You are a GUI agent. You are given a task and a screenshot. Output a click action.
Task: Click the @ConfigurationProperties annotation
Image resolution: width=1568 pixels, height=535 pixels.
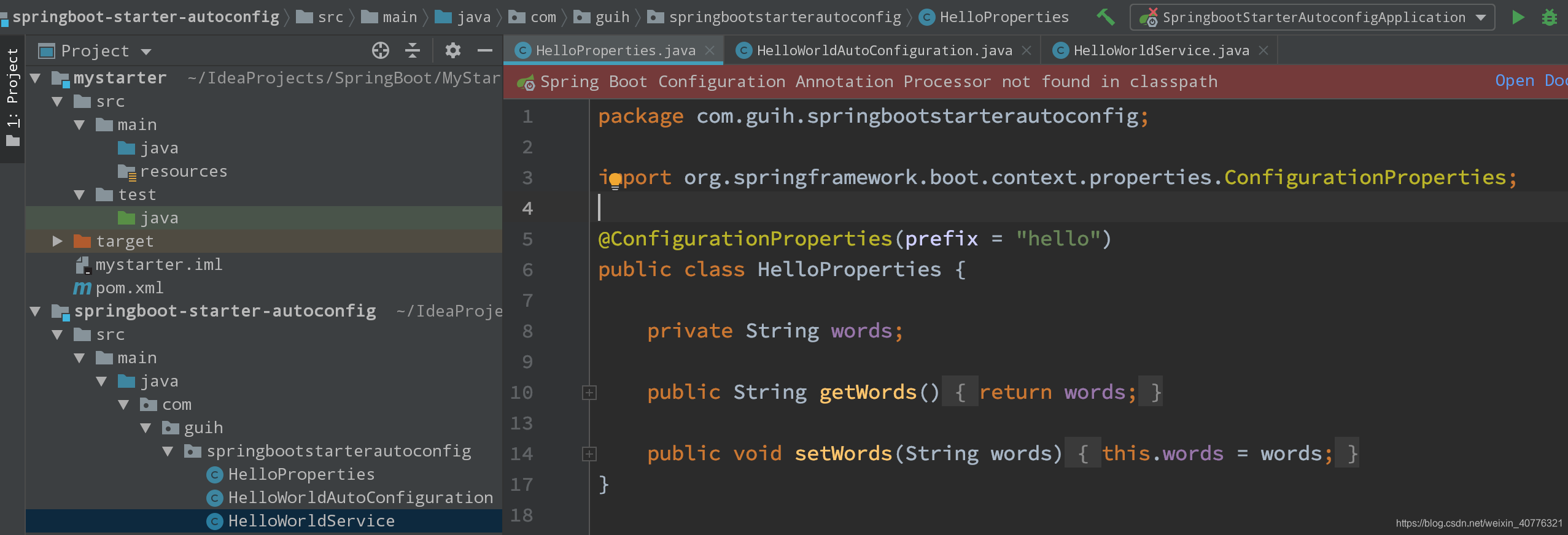[x=745, y=239]
